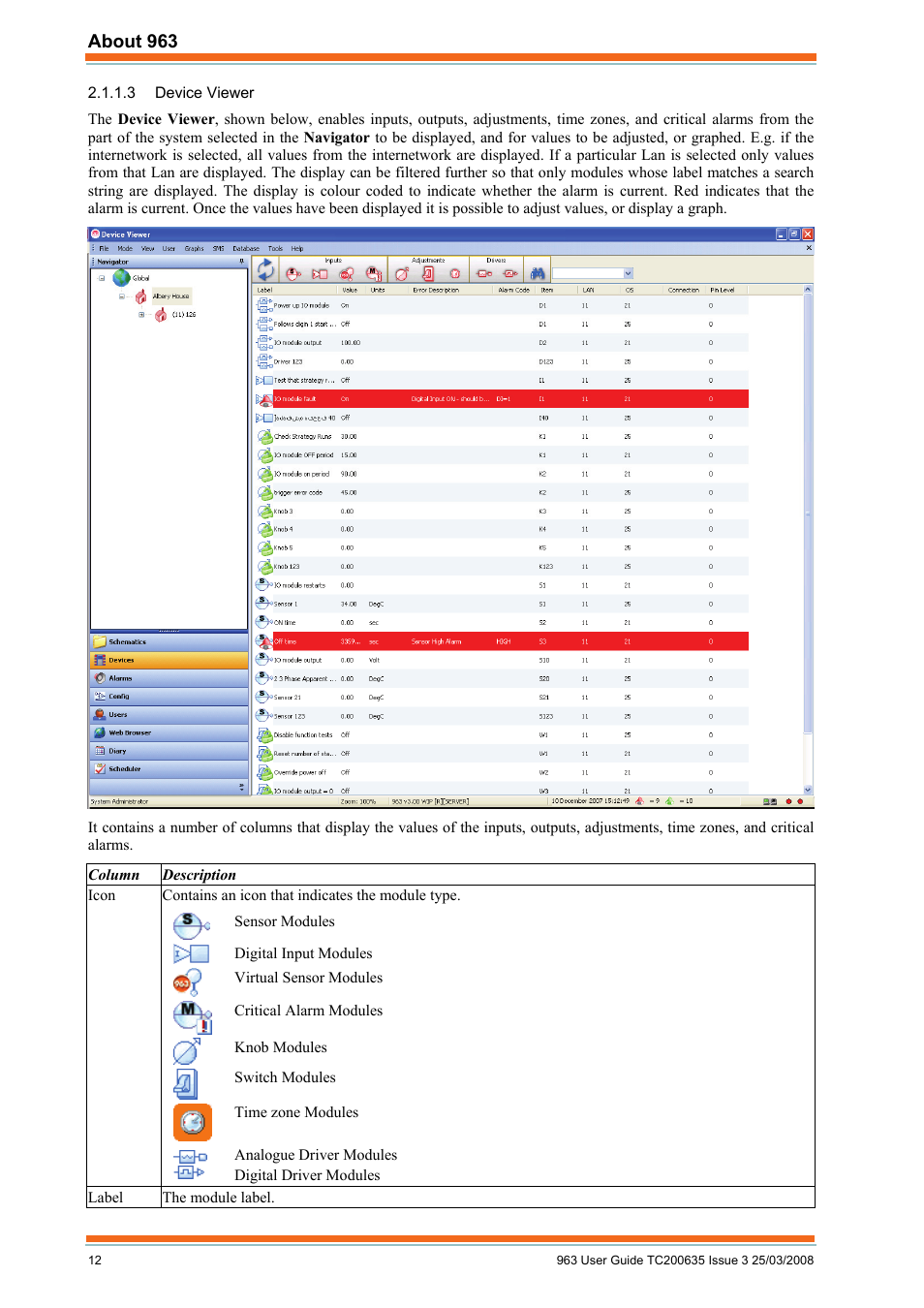
Task: Collapse the Global tree node
Action: pyautogui.click(x=102, y=278)
